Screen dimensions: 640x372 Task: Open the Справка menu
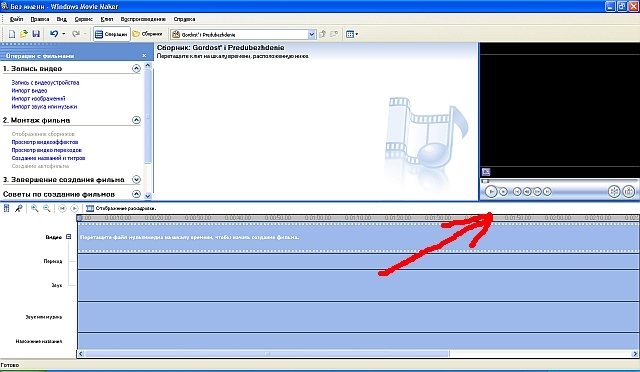click(184, 19)
